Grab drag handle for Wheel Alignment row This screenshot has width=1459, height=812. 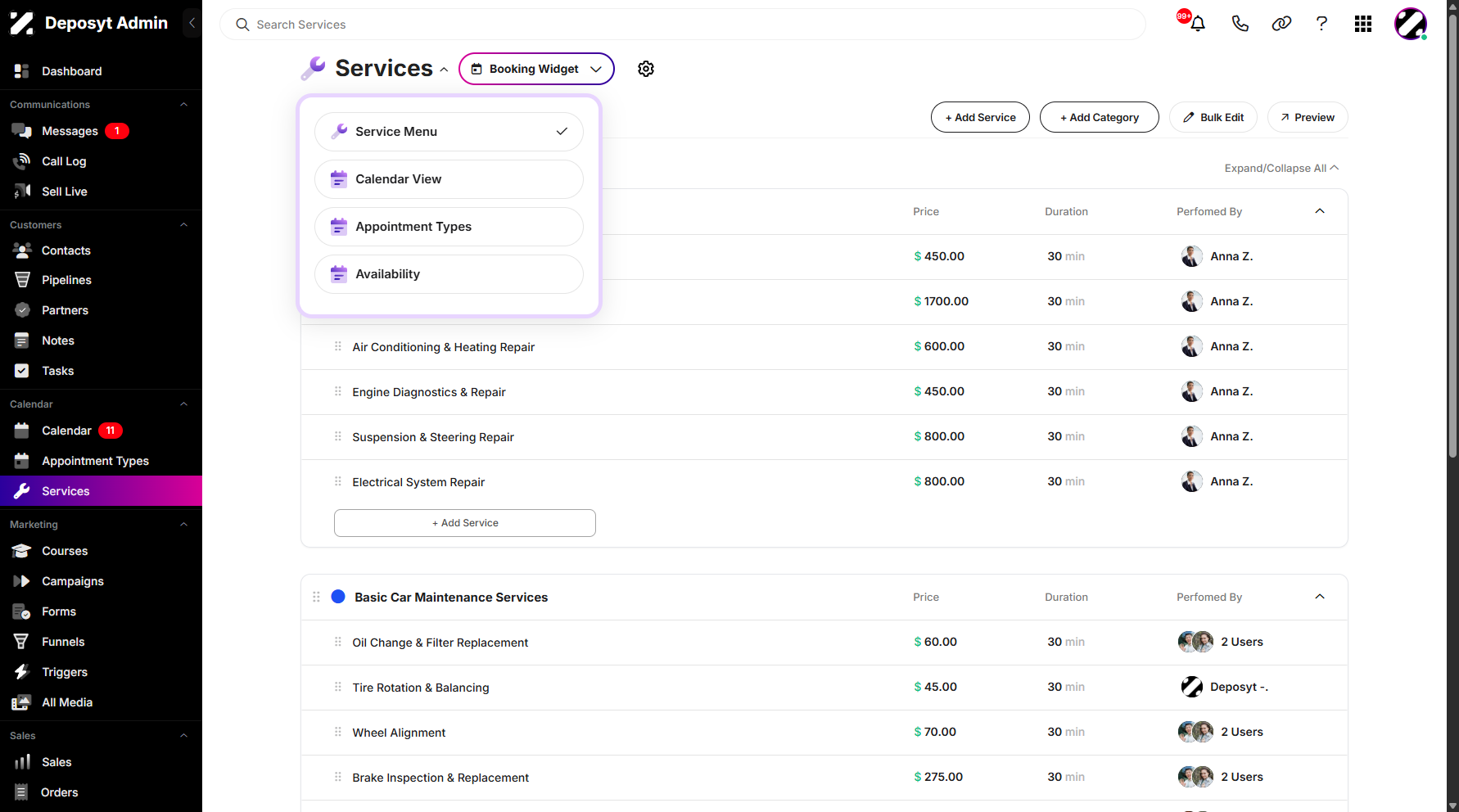338,732
